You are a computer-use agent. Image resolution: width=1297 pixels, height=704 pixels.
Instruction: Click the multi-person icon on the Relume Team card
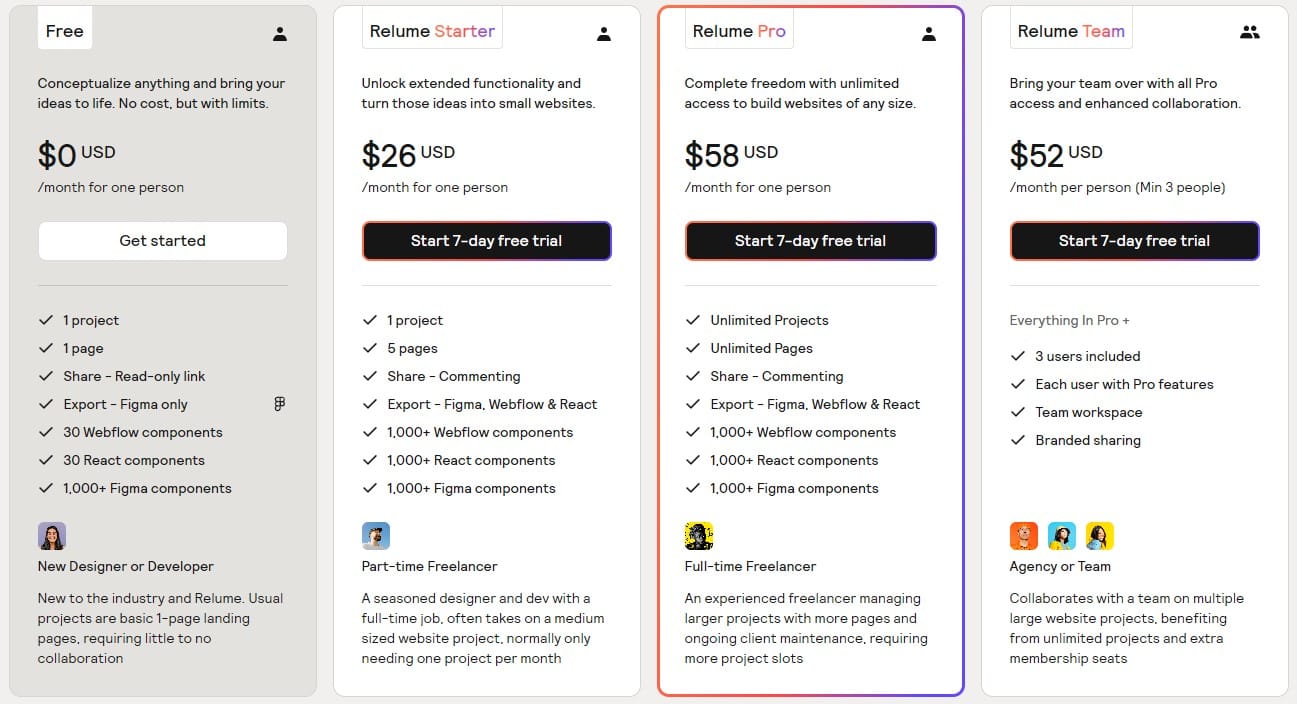coord(1250,31)
